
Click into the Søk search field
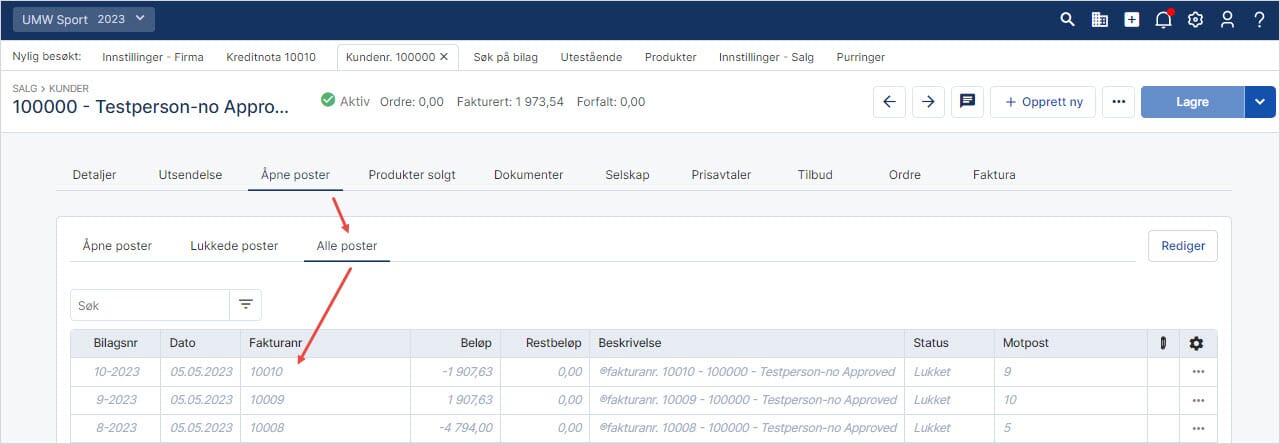click(x=150, y=305)
